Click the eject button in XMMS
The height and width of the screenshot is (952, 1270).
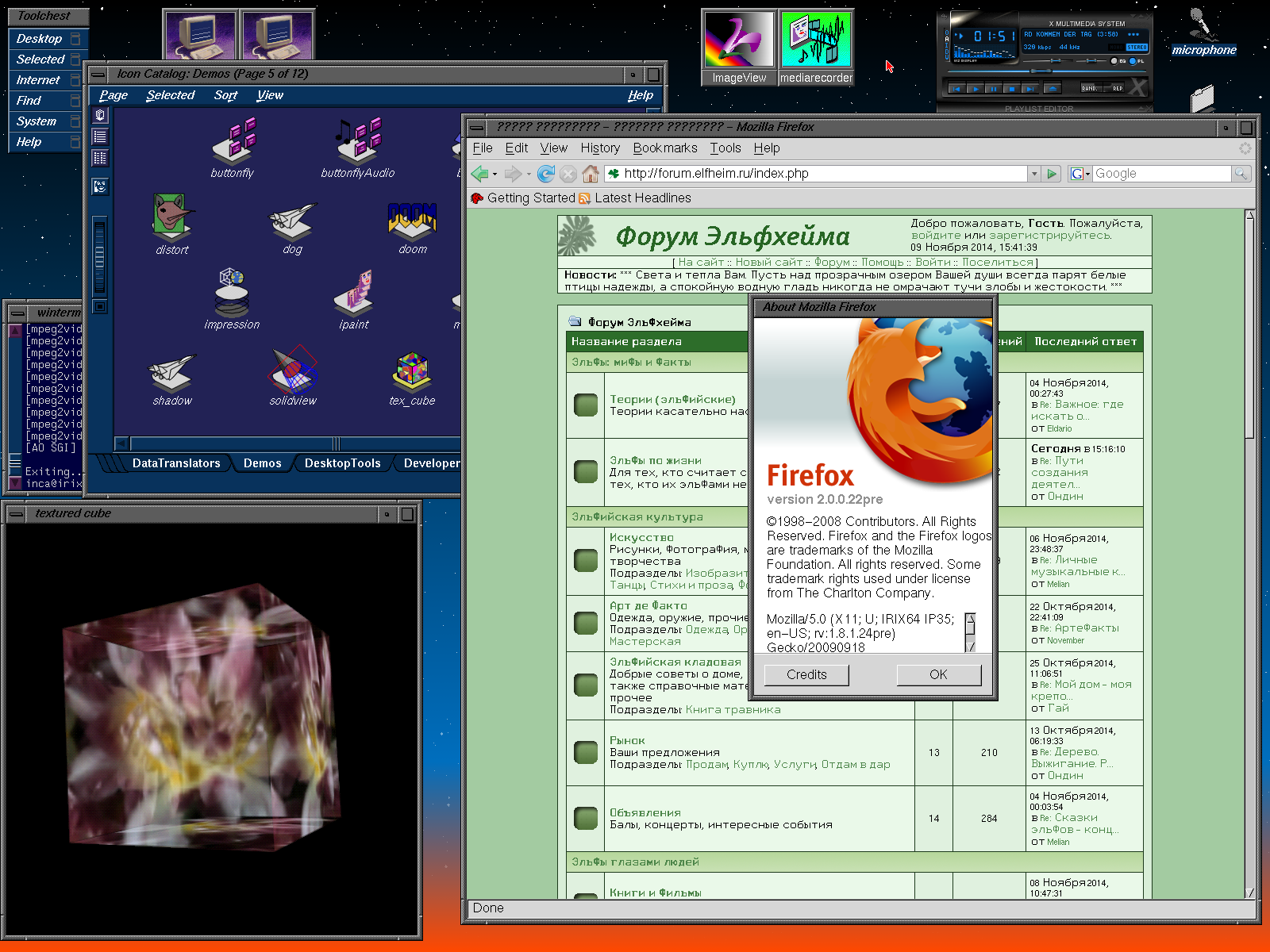coord(1053,88)
